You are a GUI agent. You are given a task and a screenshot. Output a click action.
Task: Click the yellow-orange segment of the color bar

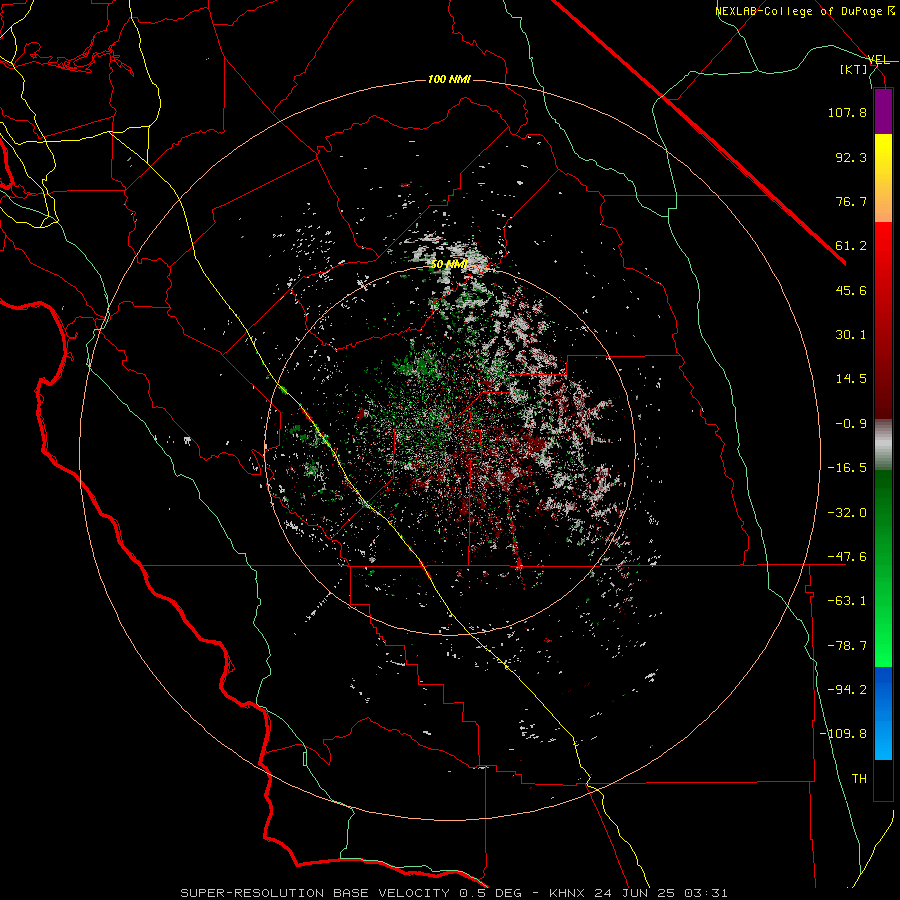point(883,178)
